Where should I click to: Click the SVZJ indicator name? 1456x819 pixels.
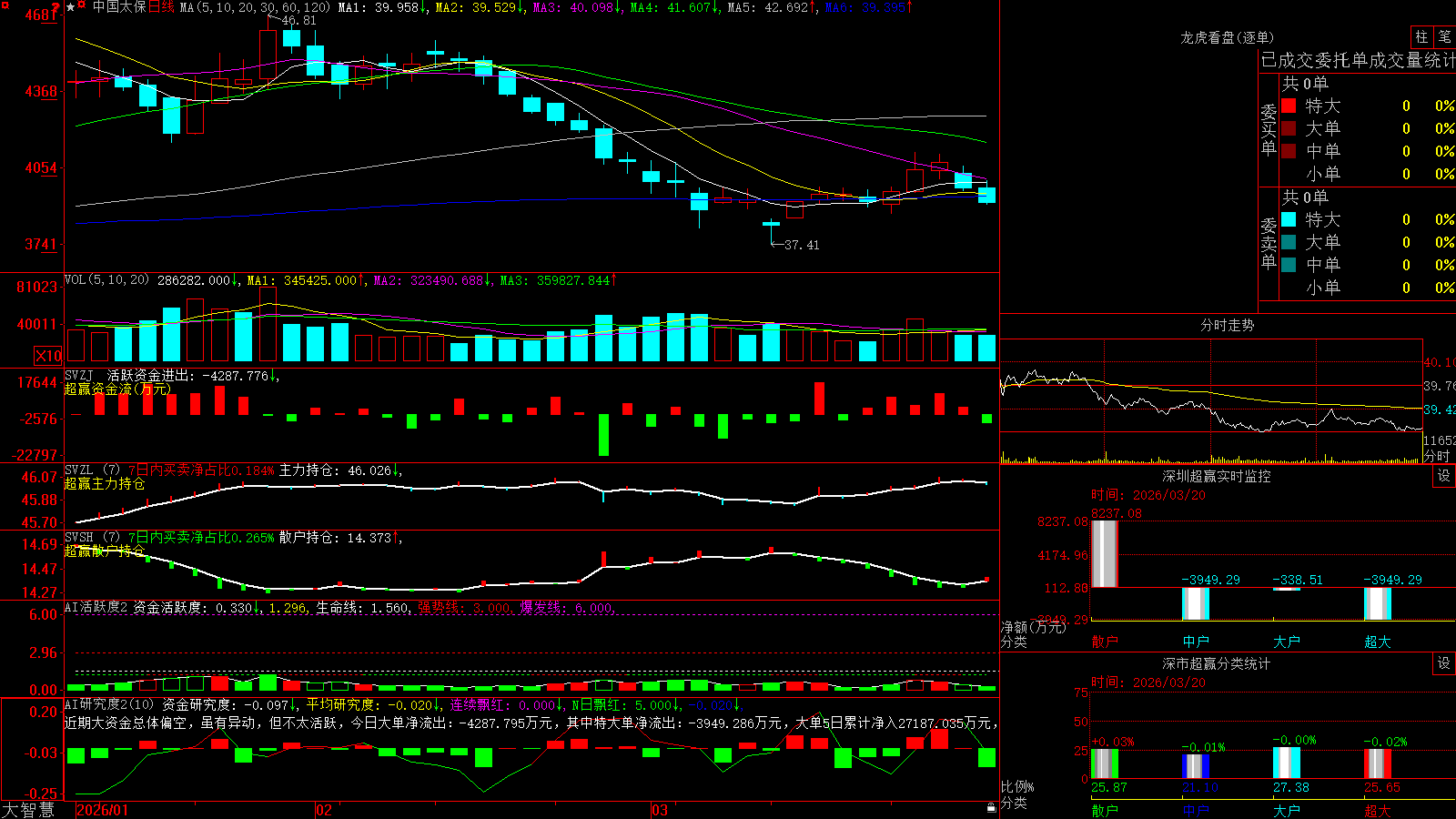79,375
